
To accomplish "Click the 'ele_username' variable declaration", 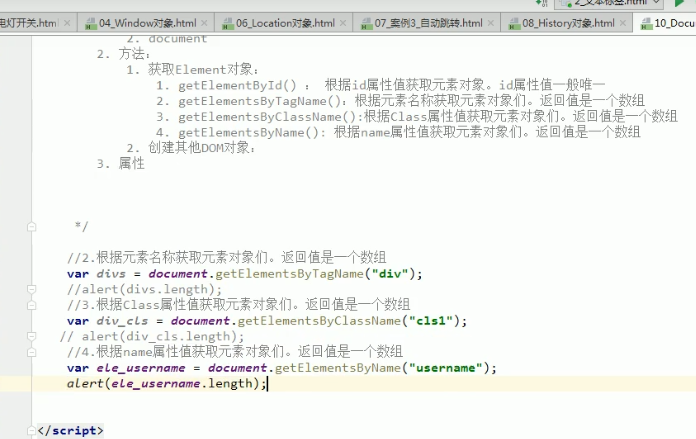I will click(141, 368).
